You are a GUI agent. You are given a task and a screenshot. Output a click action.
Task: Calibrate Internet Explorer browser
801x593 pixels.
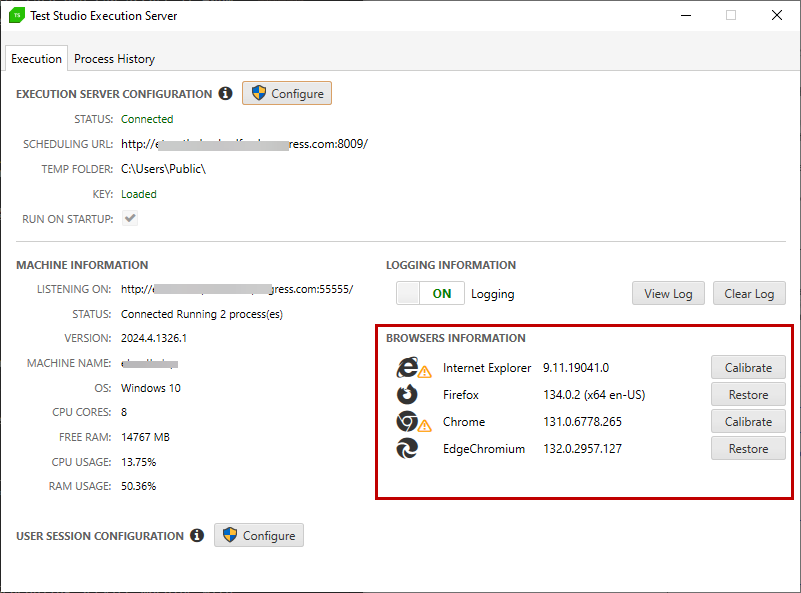[x=748, y=368]
